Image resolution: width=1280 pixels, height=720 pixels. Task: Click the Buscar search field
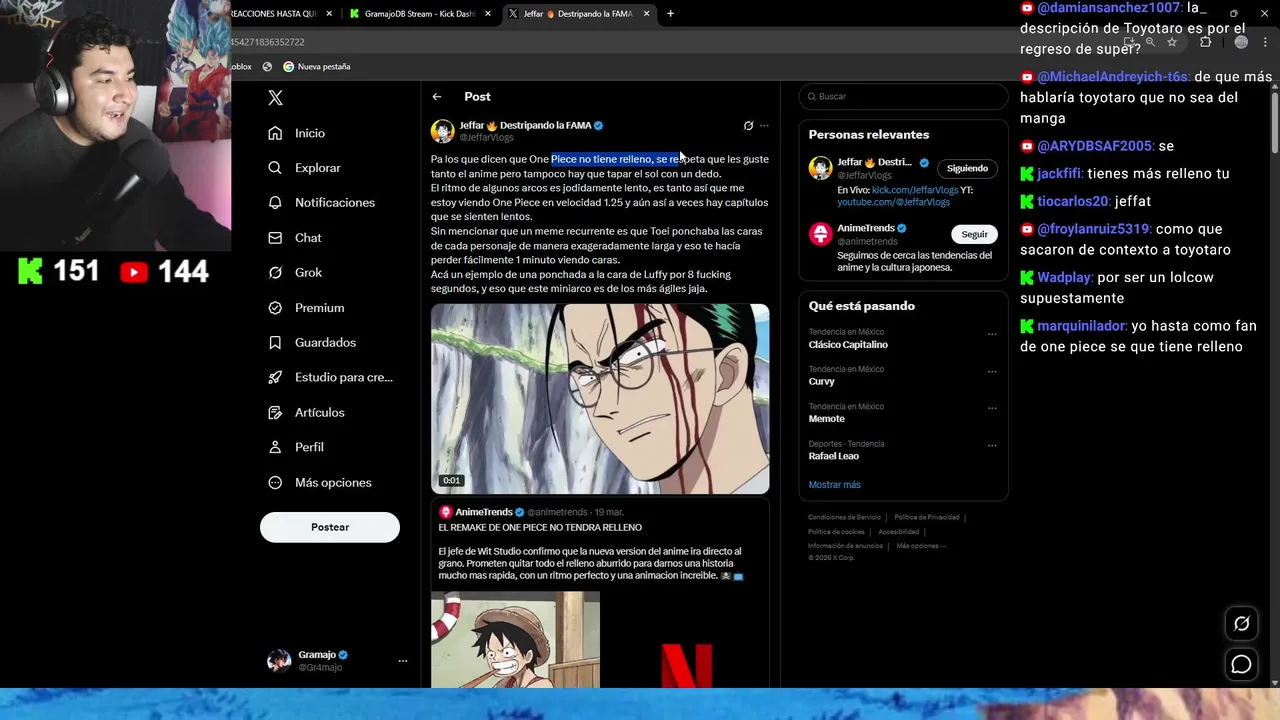[903, 96]
